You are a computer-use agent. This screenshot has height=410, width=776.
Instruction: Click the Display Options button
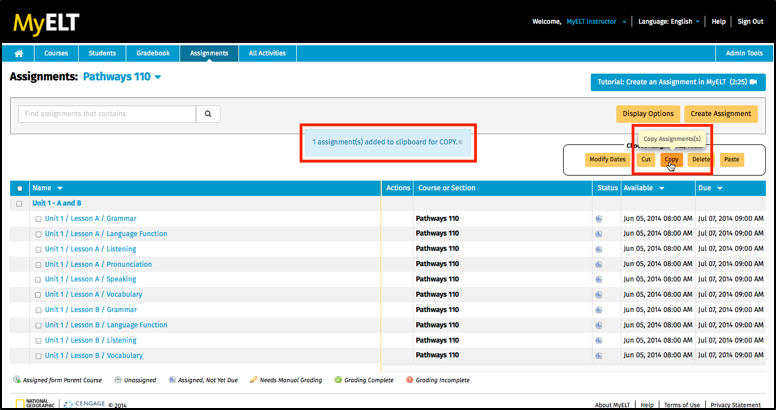(648, 114)
